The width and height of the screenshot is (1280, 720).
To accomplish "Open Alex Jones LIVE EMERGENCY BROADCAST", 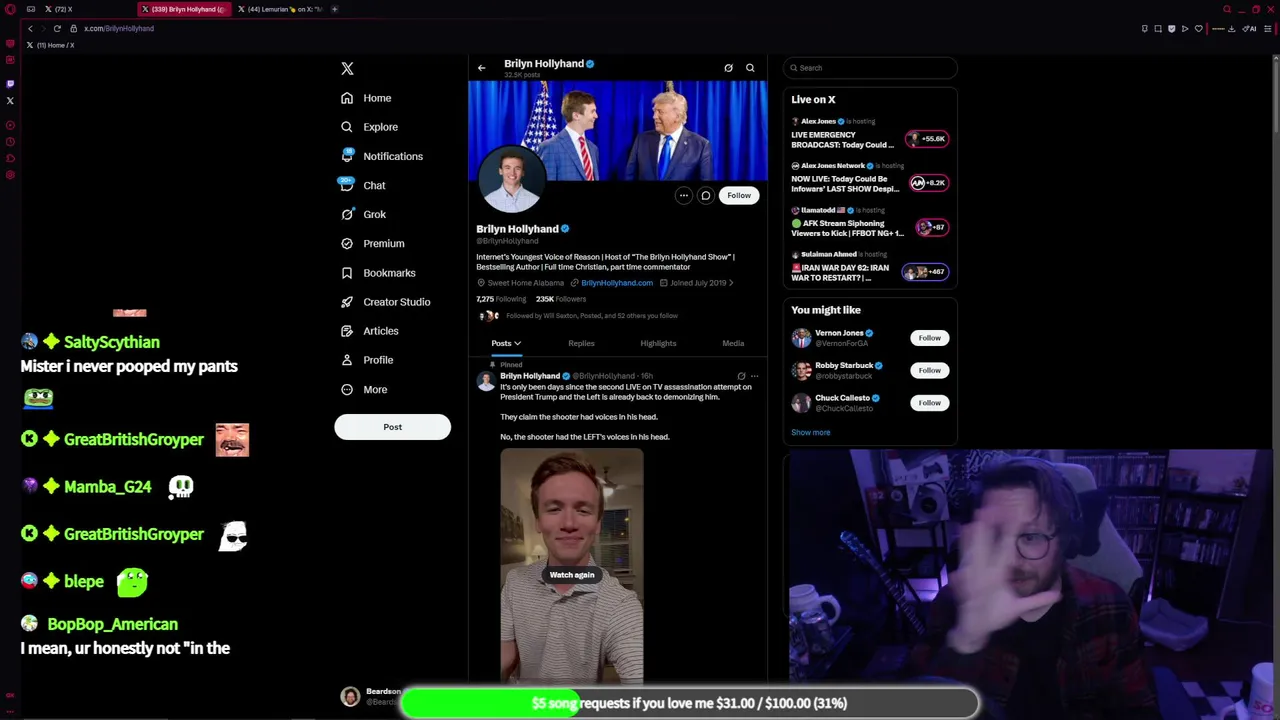I will 869,133.
